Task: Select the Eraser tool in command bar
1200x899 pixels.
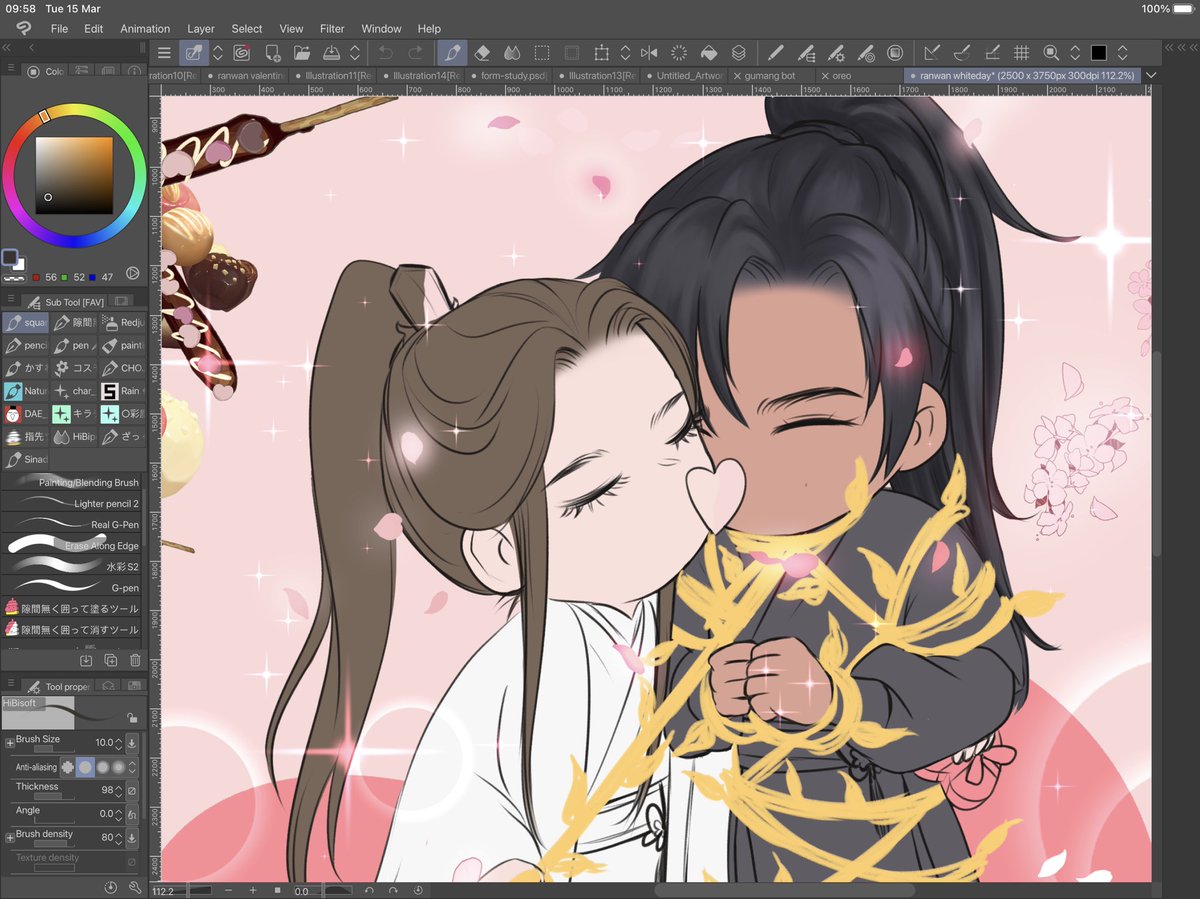Action: coord(482,52)
